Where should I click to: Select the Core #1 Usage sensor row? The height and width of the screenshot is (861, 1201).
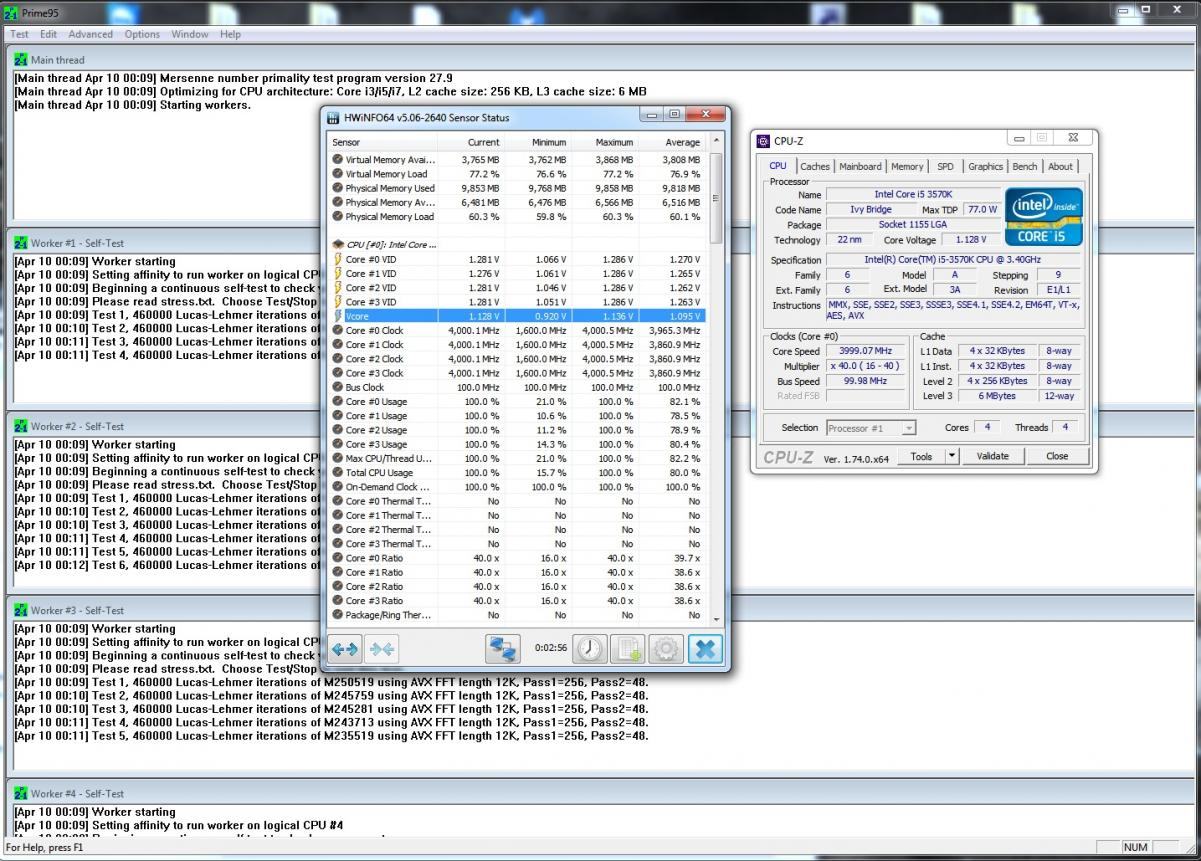pyautogui.click(x=517, y=416)
